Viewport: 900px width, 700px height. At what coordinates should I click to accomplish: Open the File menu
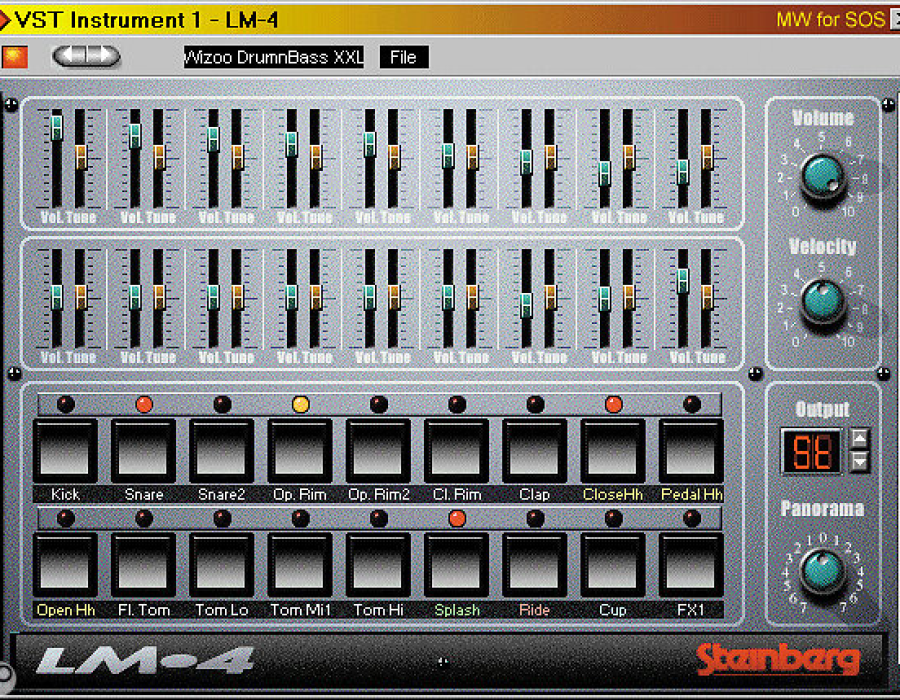[x=404, y=57]
